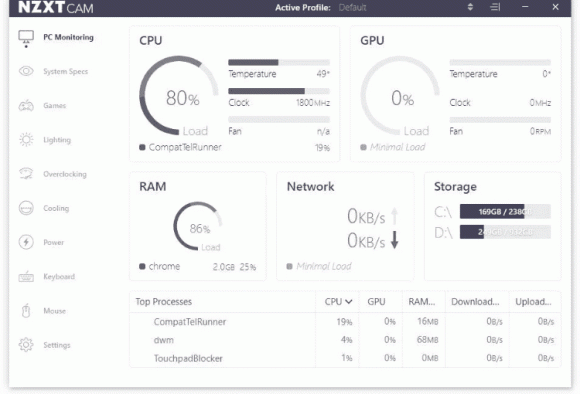This screenshot has width=580, height=394.
Task: Click the GPU Fan 0RPM value
Action: (x=540, y=131)
